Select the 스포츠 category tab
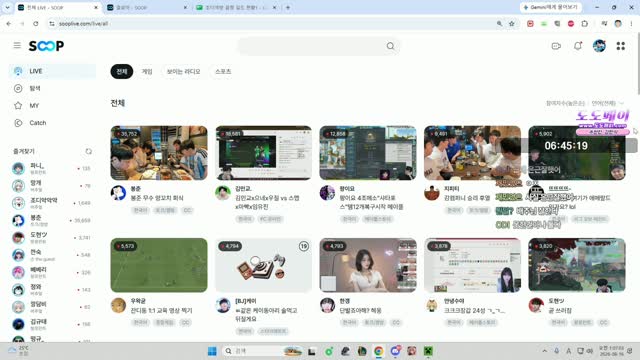This screenshot has height=360, width=640. tap(223, 71)
